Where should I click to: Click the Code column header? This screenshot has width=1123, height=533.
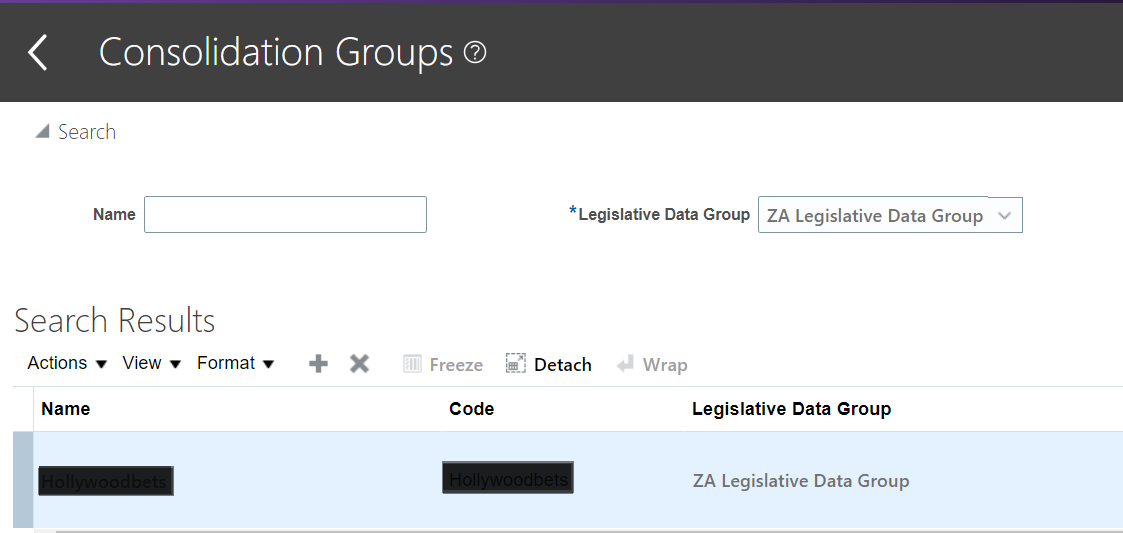point(471,409)
